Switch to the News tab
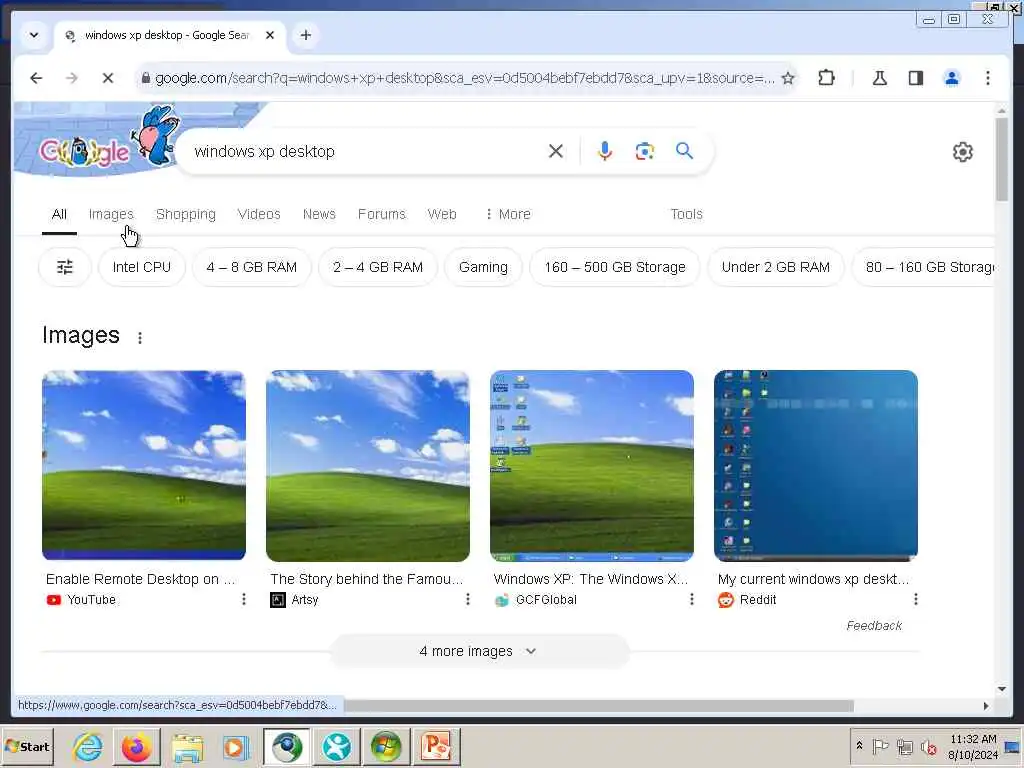The image size is (1024, 768). click(x=319, y=214)
